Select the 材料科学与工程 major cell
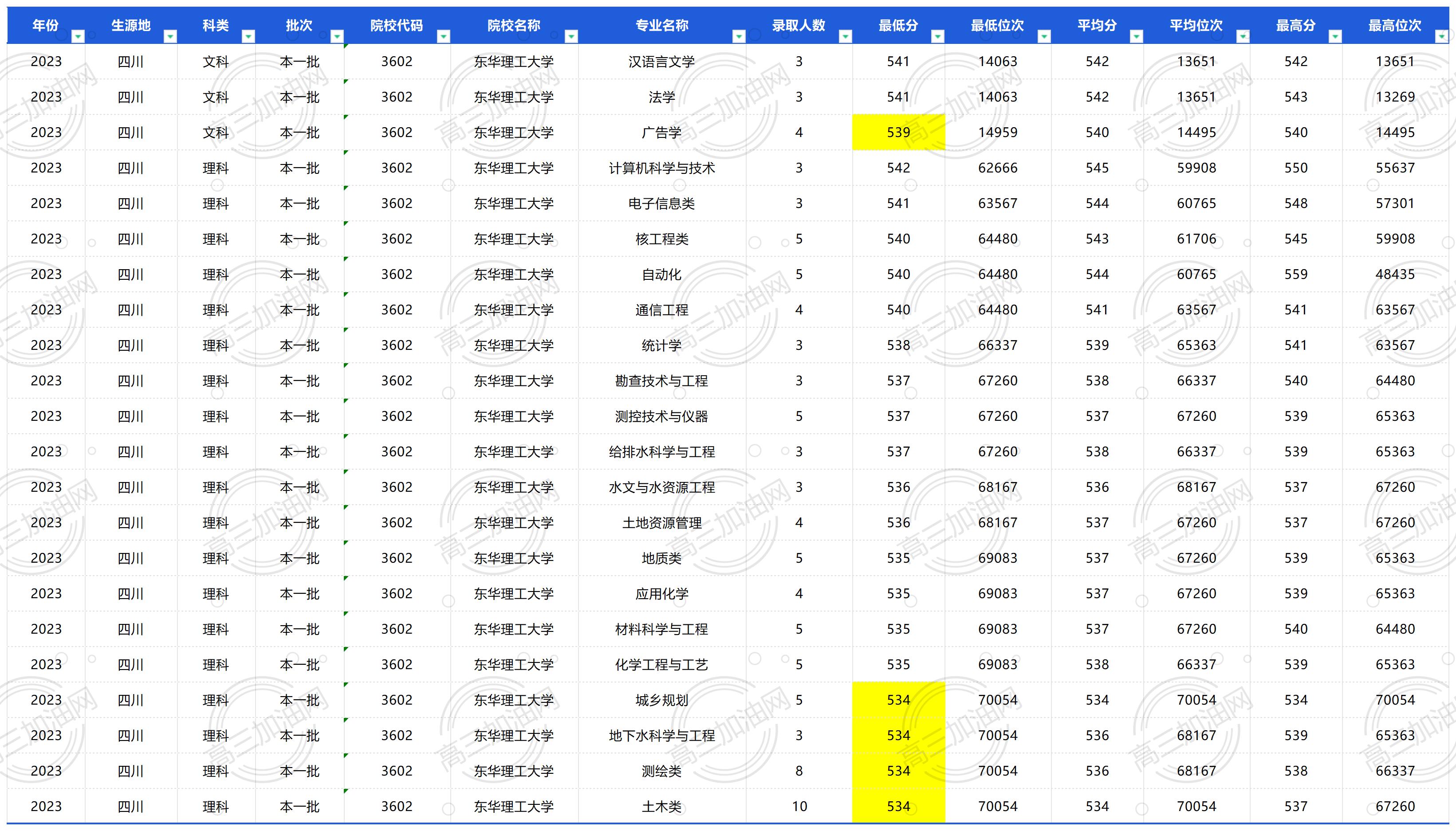Screen dimensions: 1456x831 [662, 629]
